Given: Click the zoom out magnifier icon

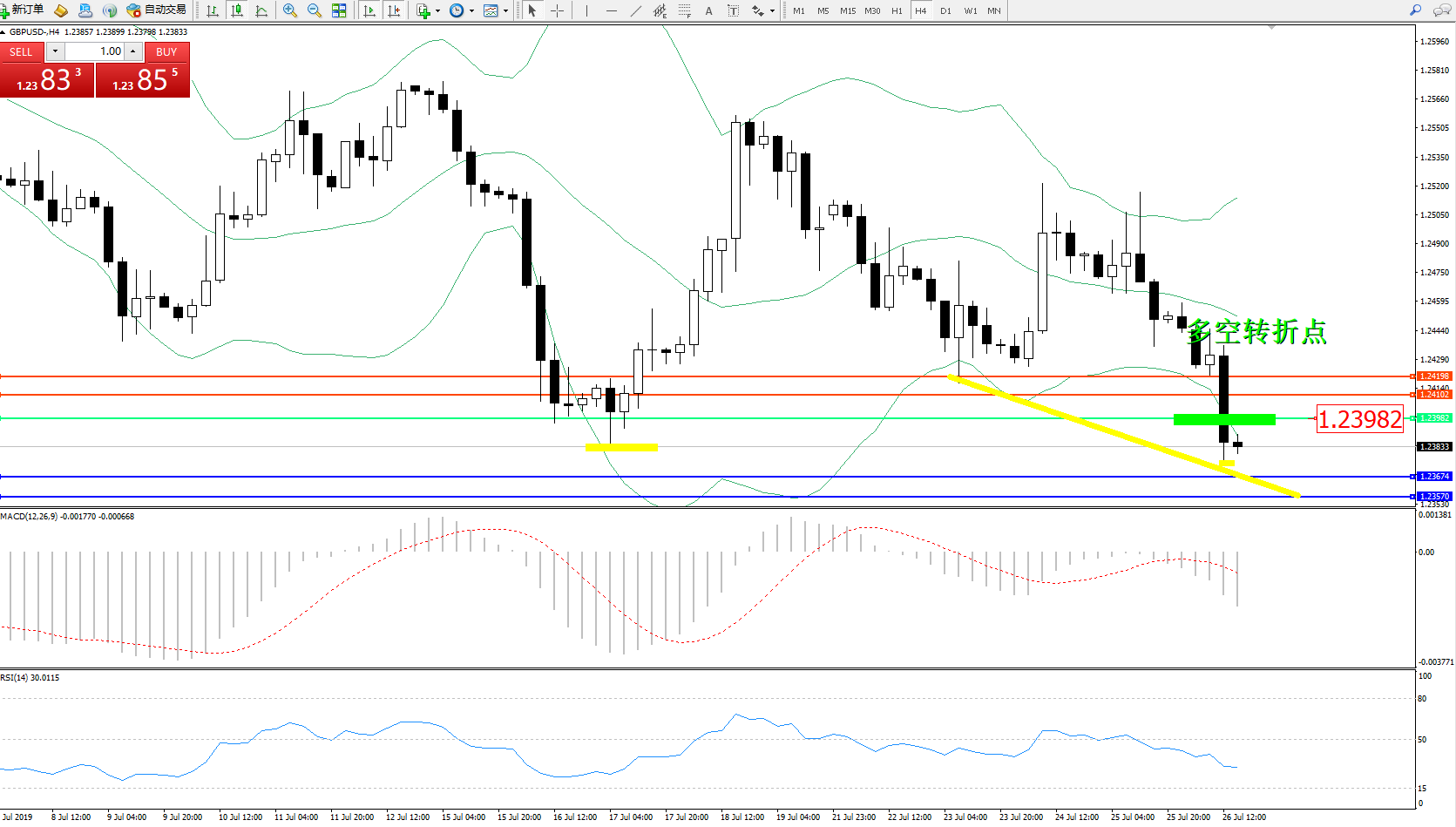Looking at the screenshot, I should (x=315, y=10).
